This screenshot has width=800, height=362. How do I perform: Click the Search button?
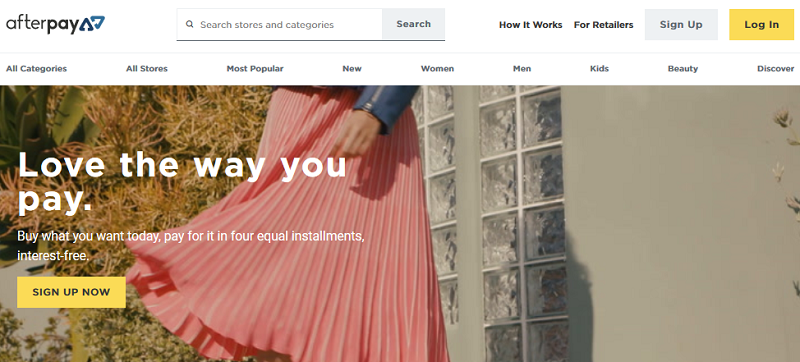coord(413,24)
